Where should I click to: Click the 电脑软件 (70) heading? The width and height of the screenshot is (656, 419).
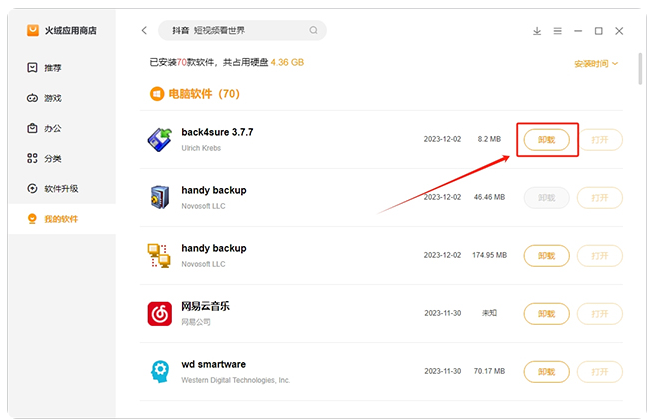[204, 94]
